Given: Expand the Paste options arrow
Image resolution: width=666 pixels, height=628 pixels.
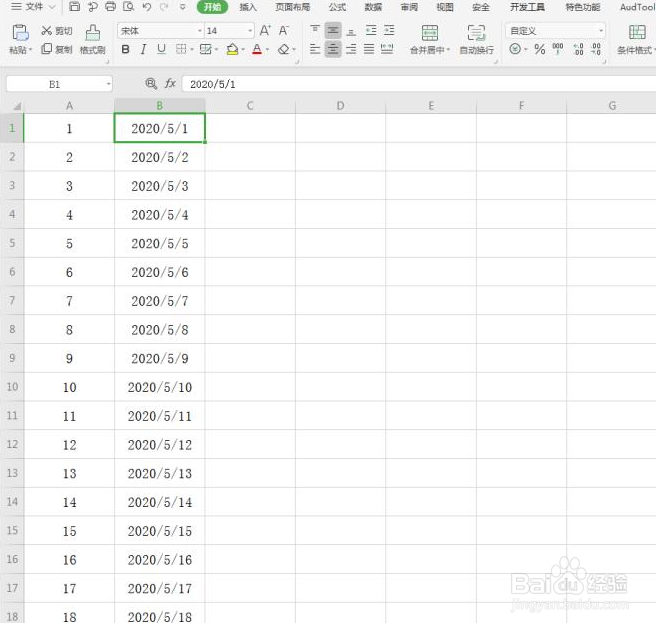Looking at the screenshot, I should click(x=31, y=50).
